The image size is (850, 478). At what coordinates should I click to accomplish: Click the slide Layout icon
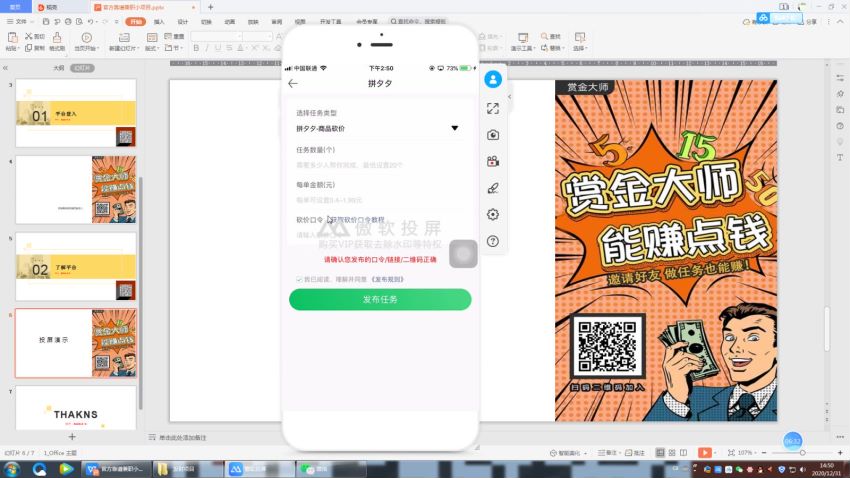152,37
